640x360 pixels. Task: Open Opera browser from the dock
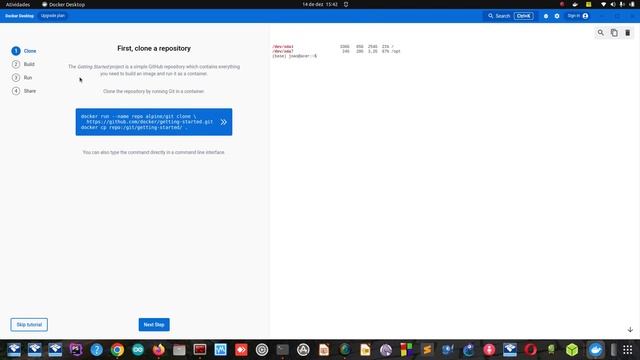click(x=531, y=350)
